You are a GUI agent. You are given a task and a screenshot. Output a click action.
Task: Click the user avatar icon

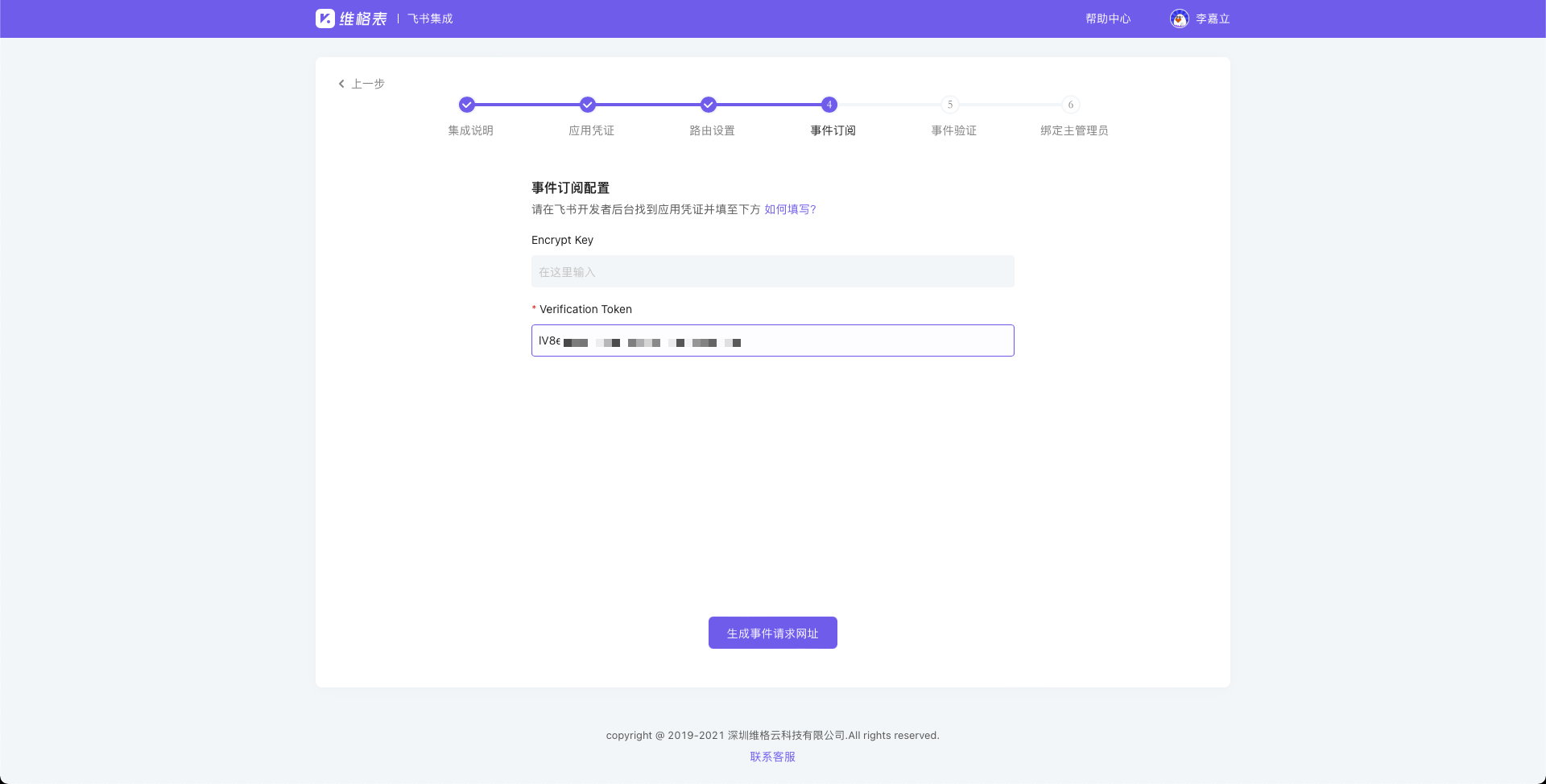[1179, 19]
